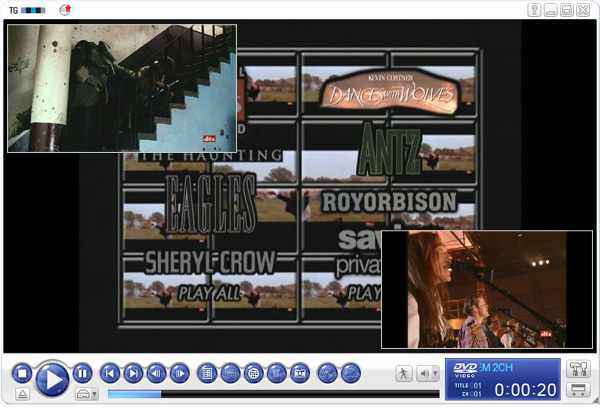Change audio language with globe icon

coord(254,373)
